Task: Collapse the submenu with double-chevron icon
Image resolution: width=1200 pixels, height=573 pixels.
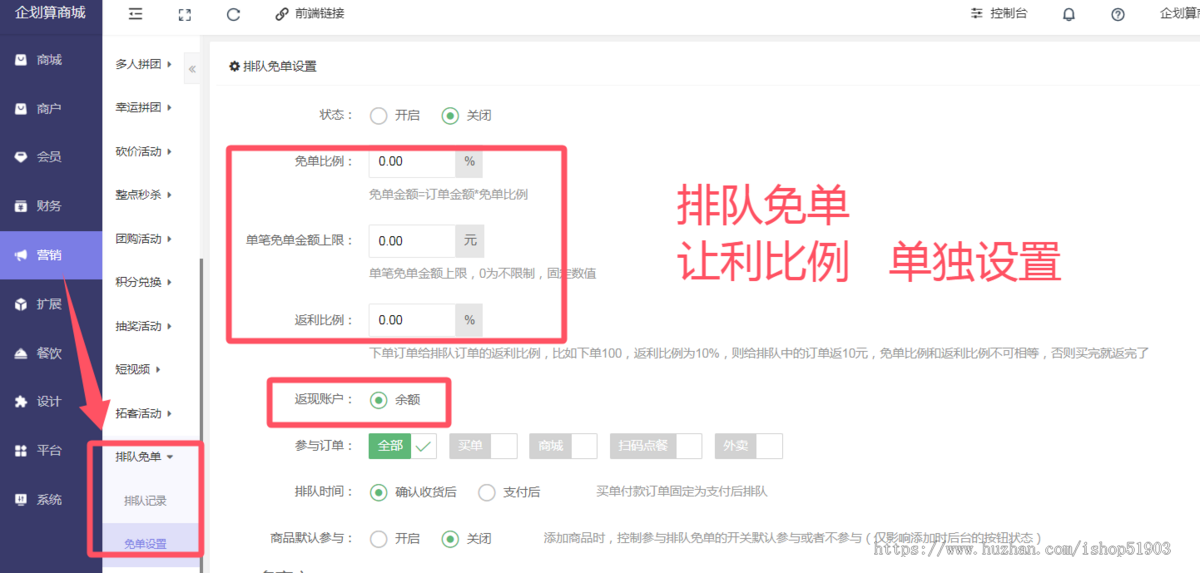Action: (192, 69)
